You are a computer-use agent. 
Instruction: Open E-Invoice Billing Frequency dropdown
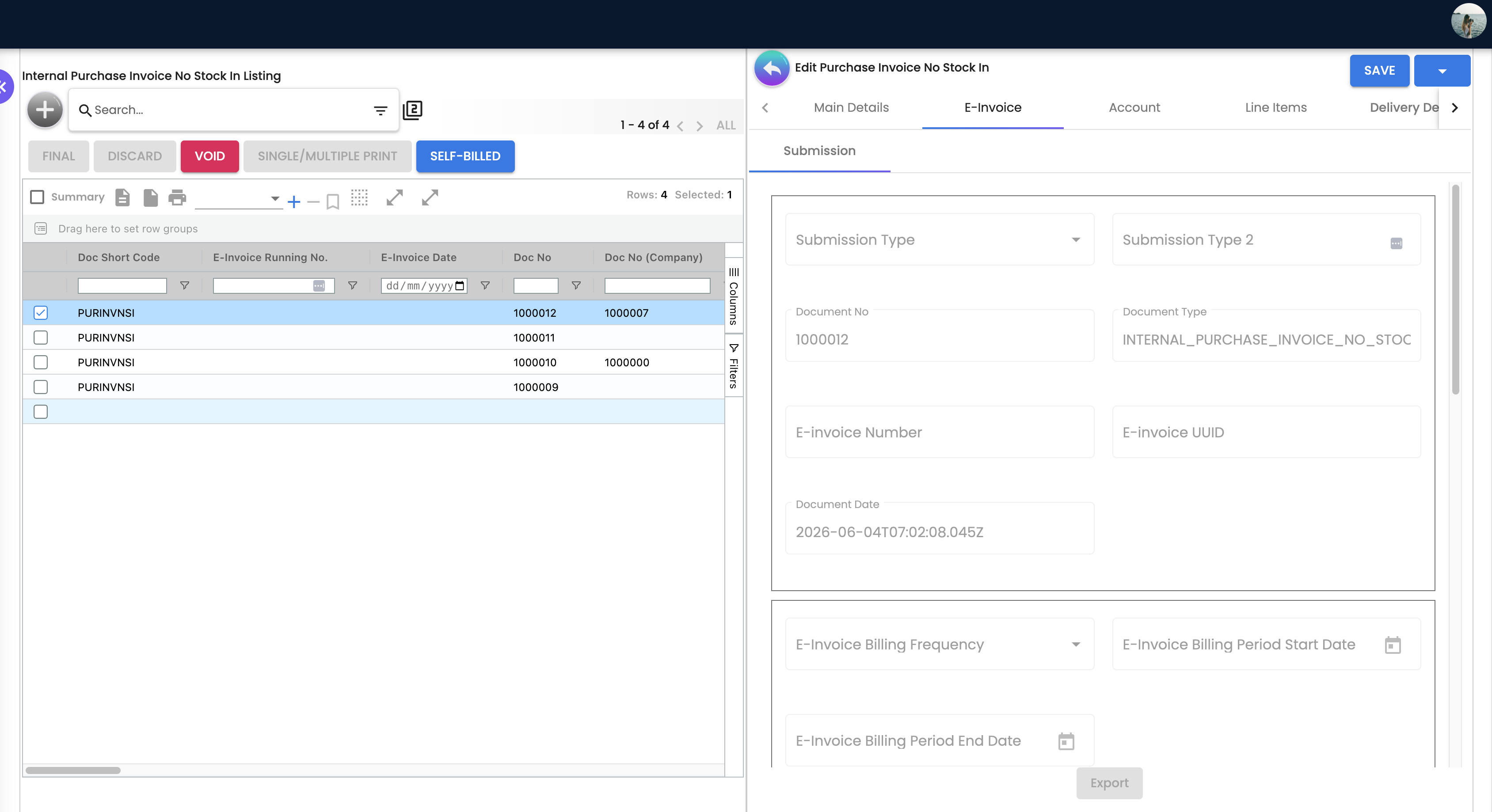[x=940, y=645]
